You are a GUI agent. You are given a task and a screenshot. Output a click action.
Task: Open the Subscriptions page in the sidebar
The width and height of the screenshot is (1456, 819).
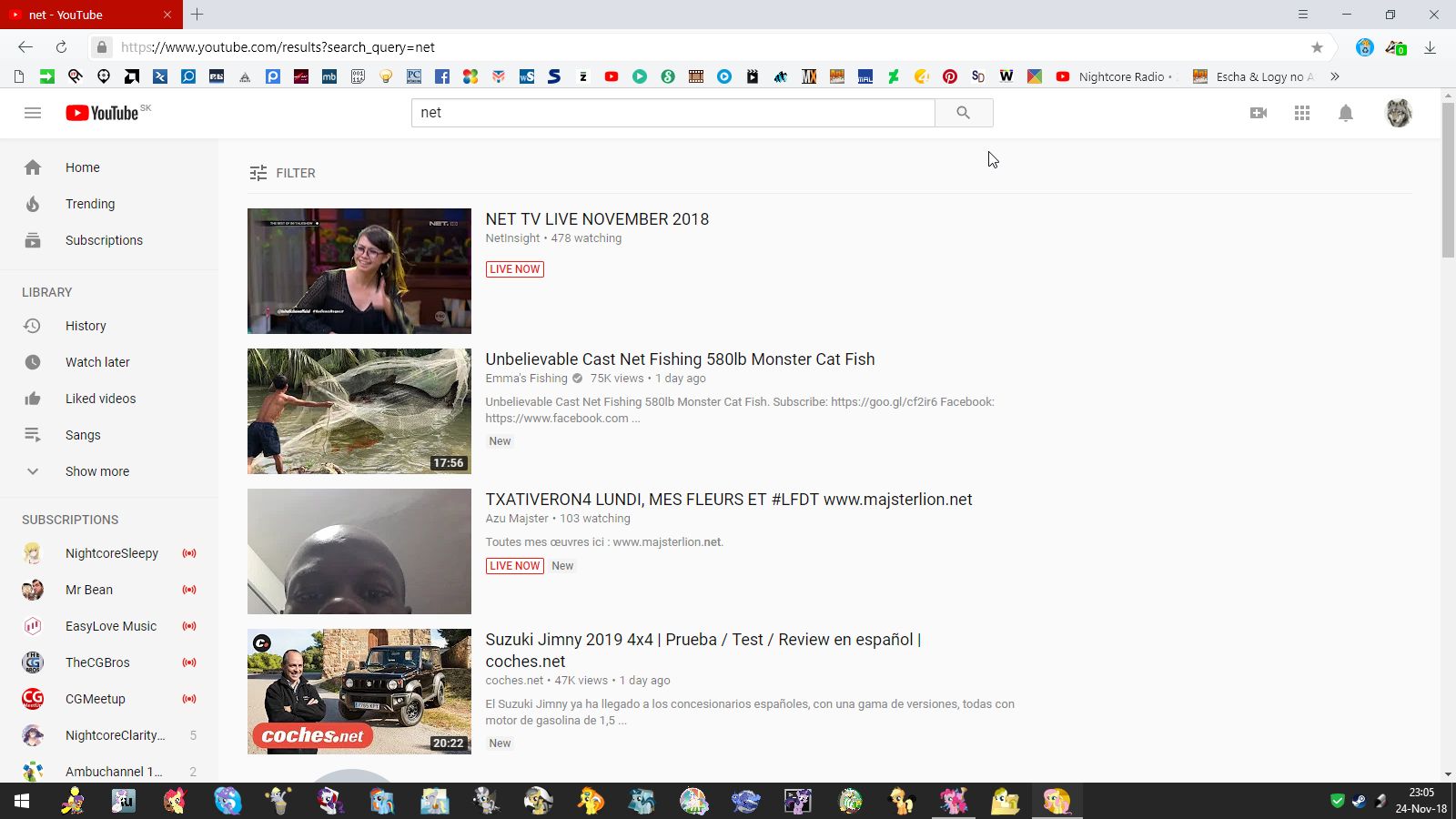(x=104, y=240)
